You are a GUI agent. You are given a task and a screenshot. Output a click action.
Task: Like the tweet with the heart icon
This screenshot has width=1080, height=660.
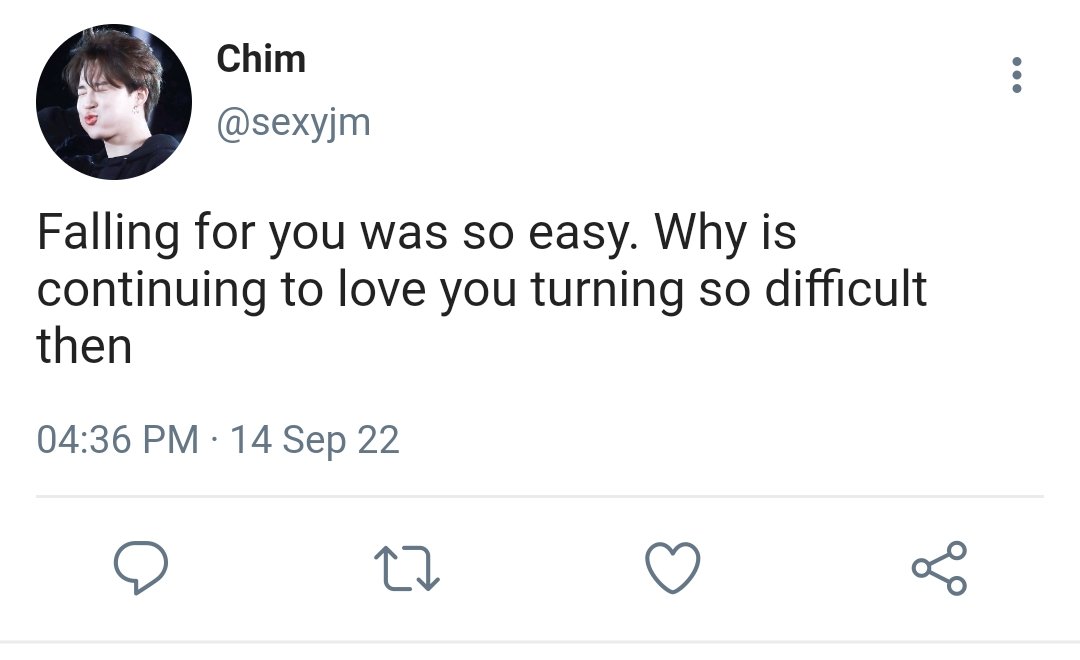click(673, 568)
